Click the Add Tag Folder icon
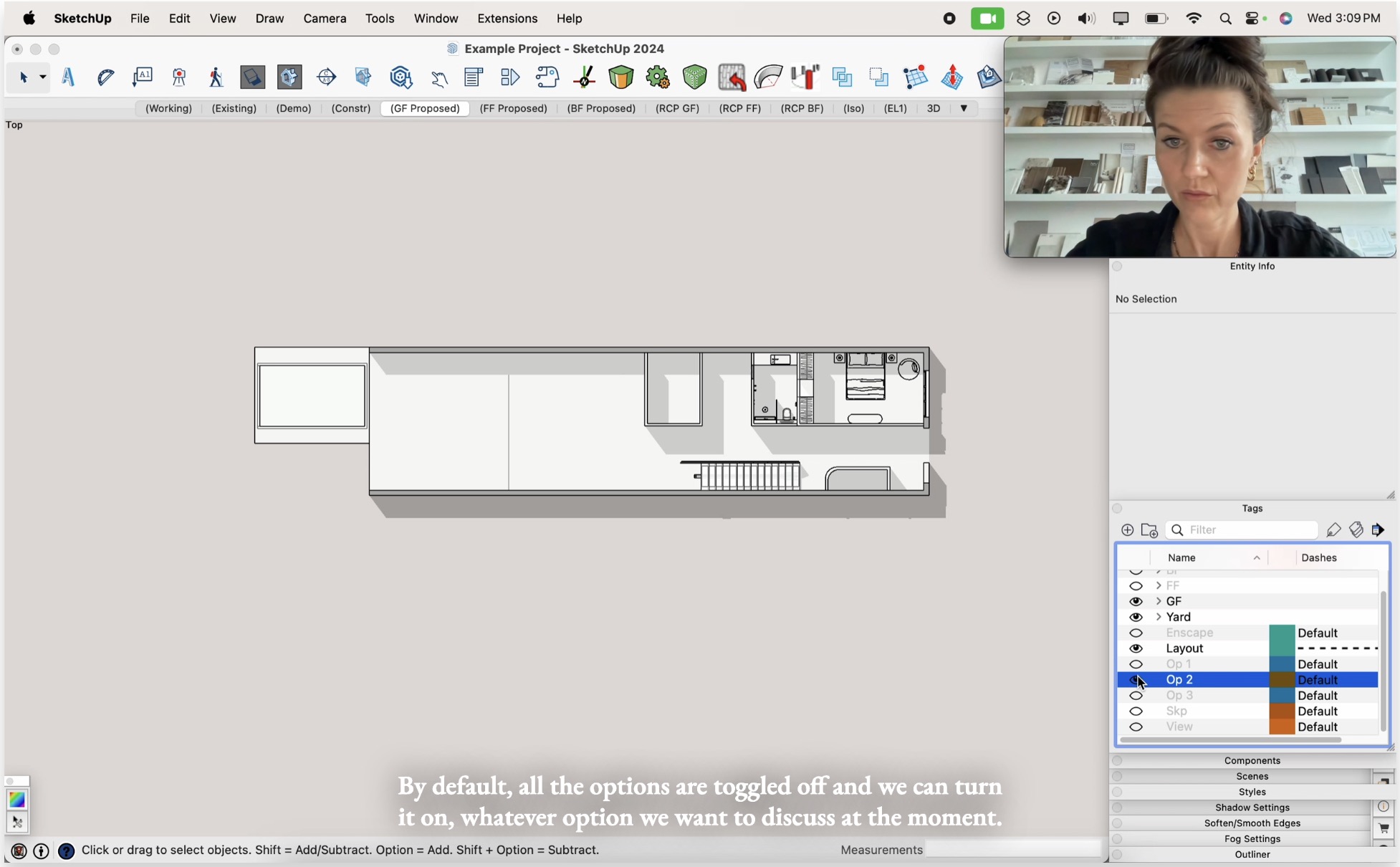Screen dimensions: 1400x867 (1151, 530)
